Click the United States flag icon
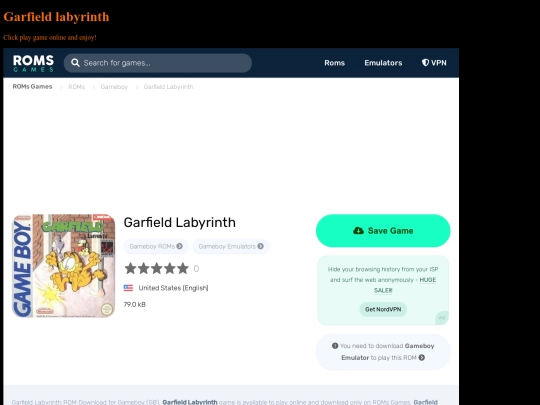This screenshot has width=540, height=405. [x=128, y=288]
